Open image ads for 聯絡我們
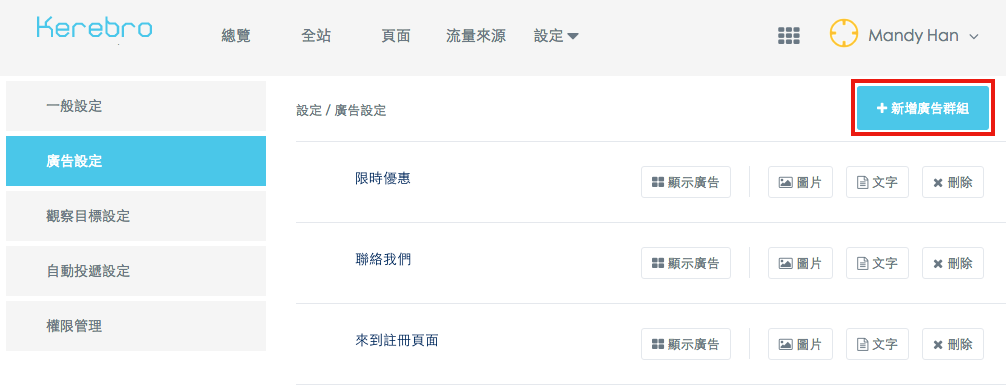 (x=800, y=263)
